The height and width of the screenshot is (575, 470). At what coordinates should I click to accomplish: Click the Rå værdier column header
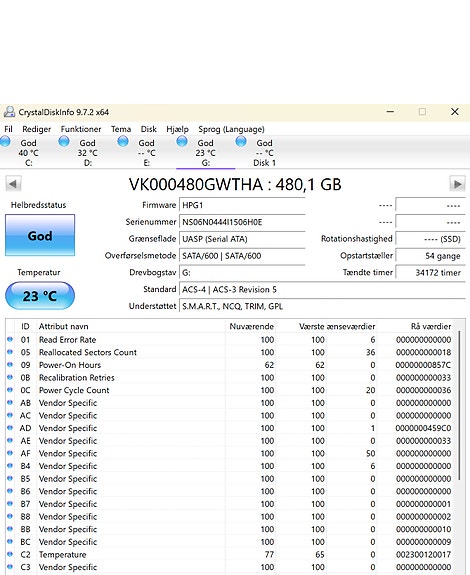431,326
